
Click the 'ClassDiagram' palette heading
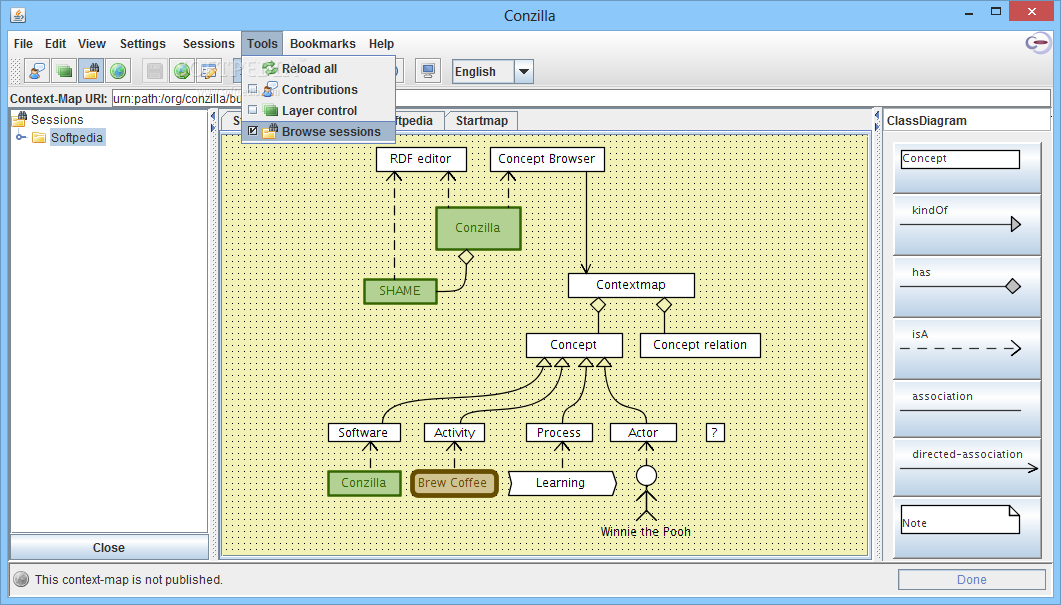click(926, 120)
